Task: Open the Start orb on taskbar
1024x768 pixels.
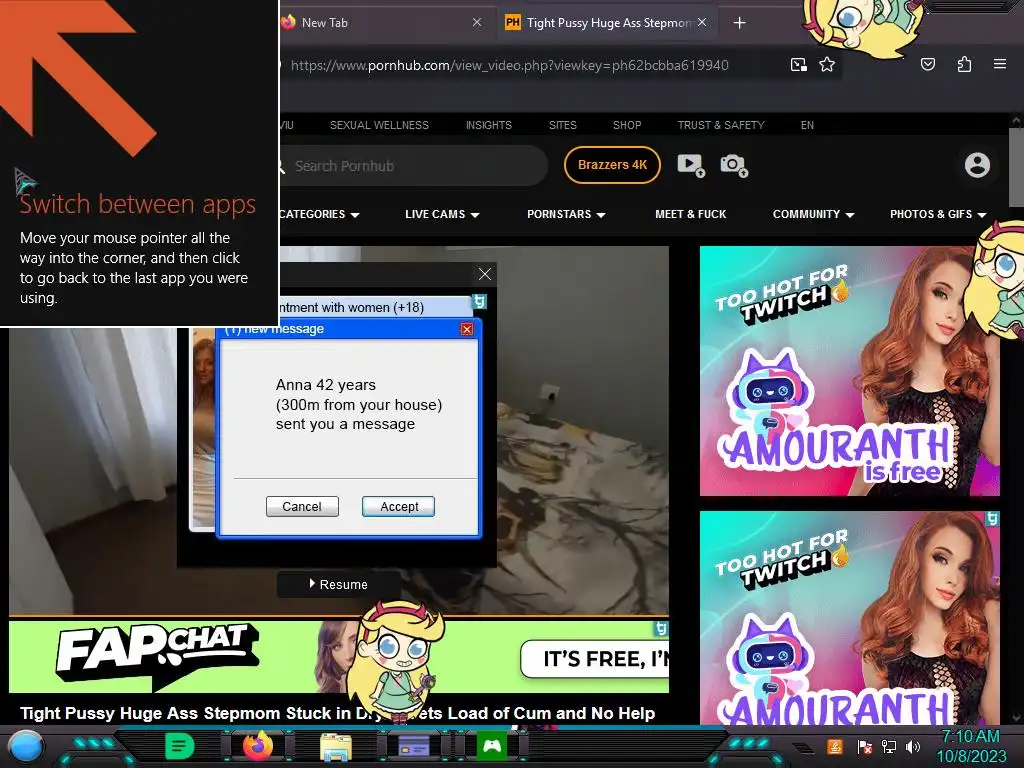Action: 26,746
